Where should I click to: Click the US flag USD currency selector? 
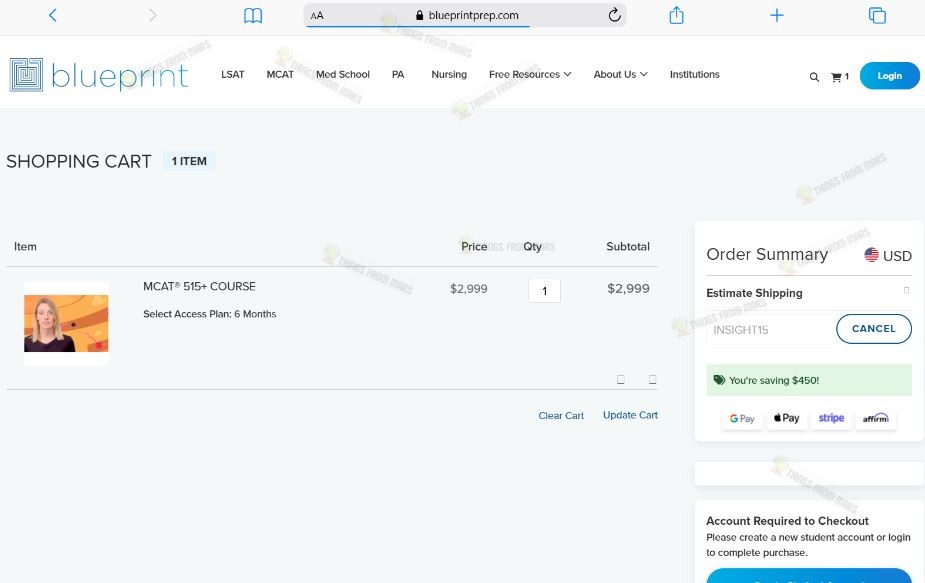coord(888,255)
